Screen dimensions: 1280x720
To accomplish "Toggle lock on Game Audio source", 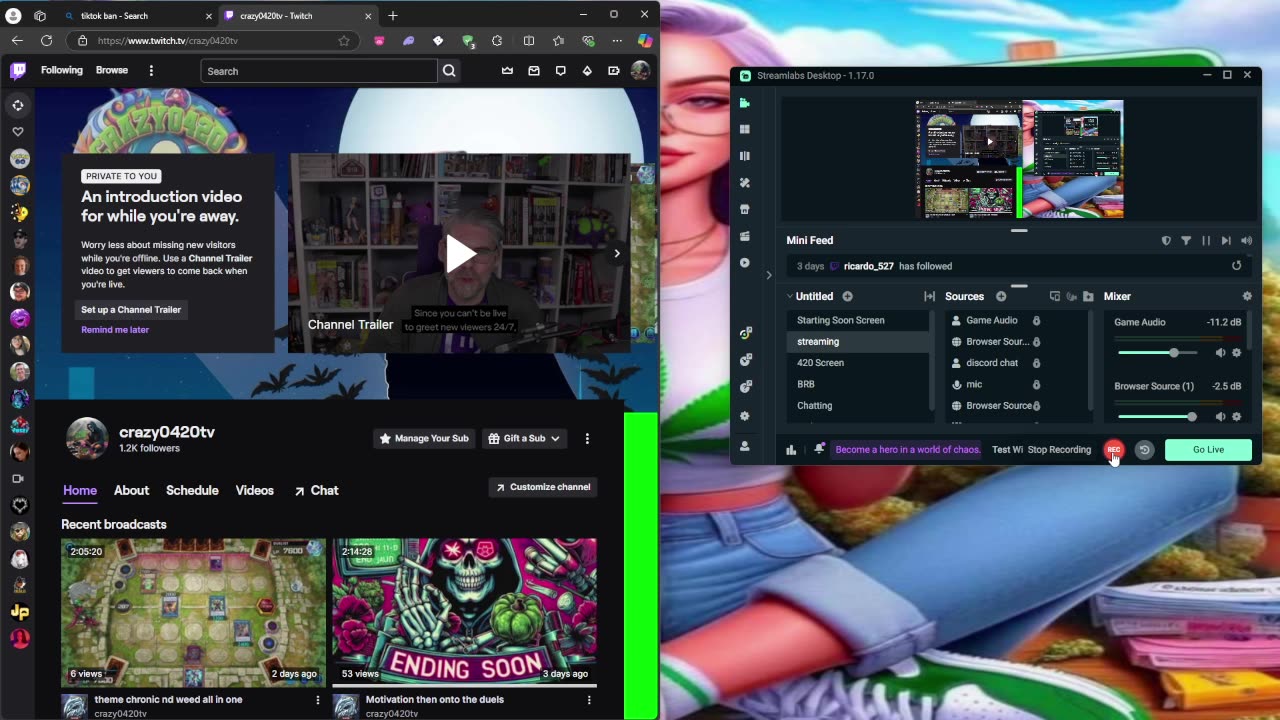I will [x=1036, y=320].
